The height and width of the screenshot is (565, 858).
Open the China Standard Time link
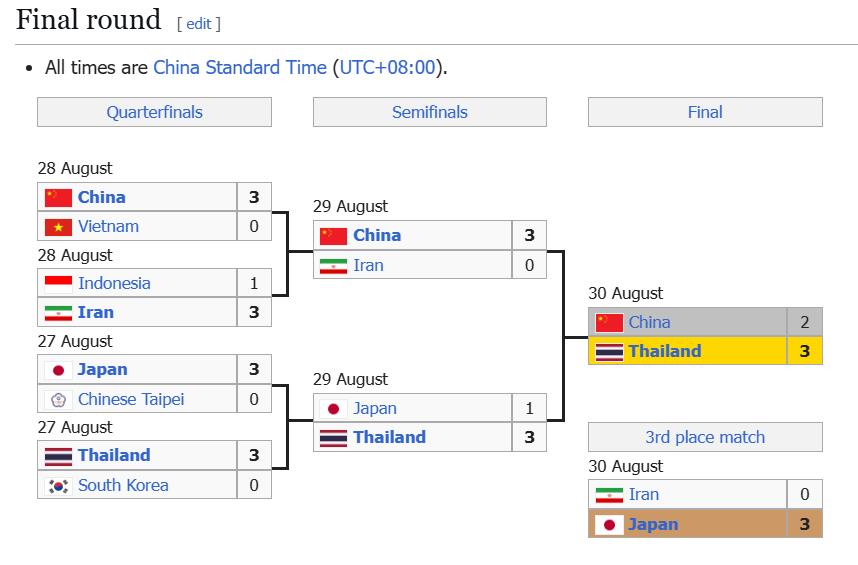coord(240,67)
